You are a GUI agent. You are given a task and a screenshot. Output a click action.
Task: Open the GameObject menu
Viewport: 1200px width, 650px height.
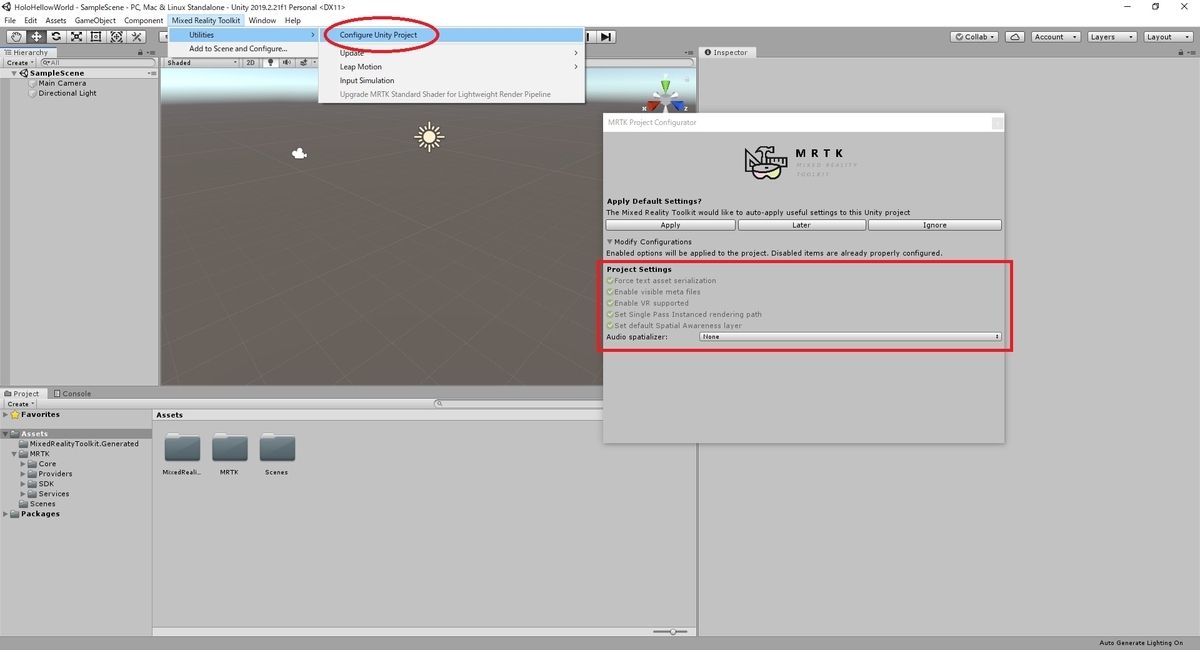pos(96,20)
